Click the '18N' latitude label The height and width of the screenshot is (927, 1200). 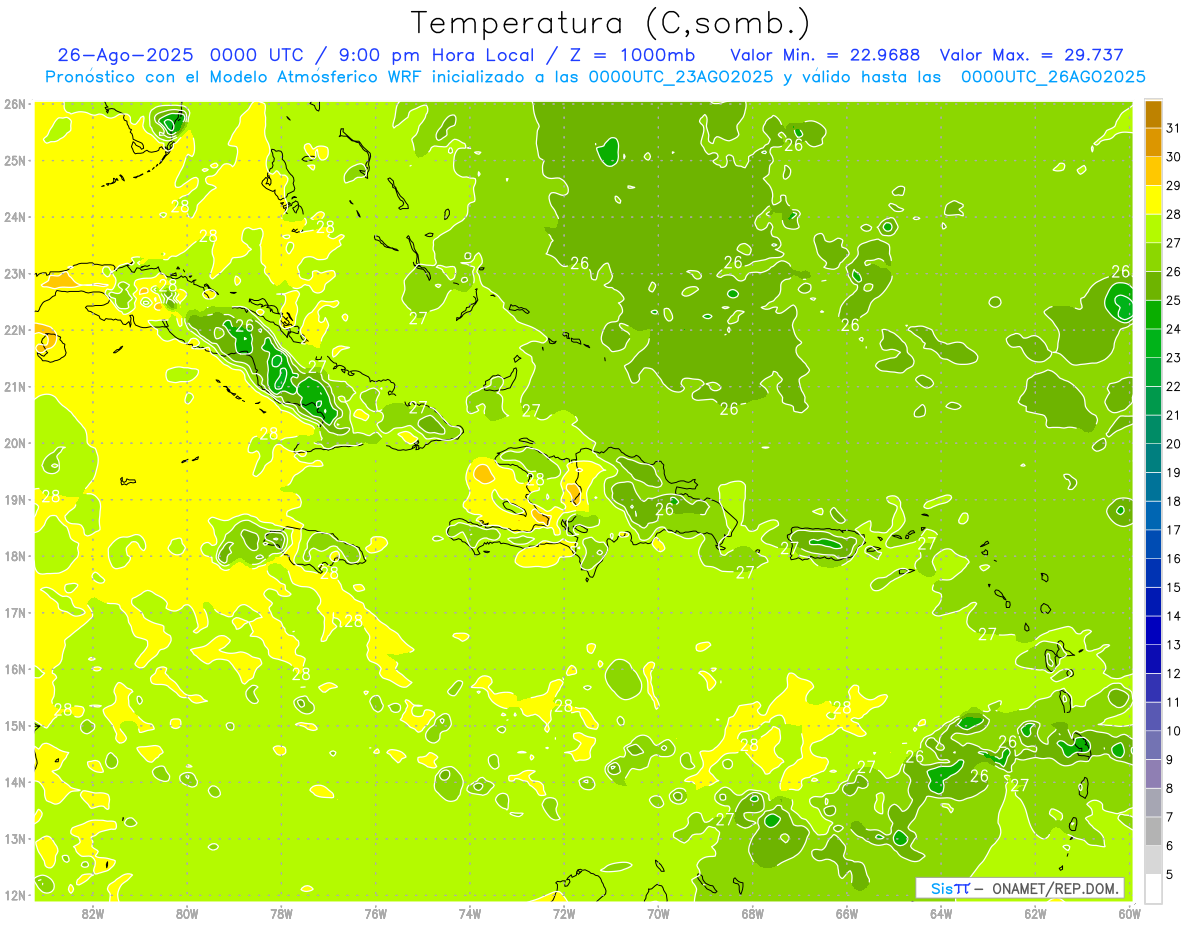(x=15, y=556)
